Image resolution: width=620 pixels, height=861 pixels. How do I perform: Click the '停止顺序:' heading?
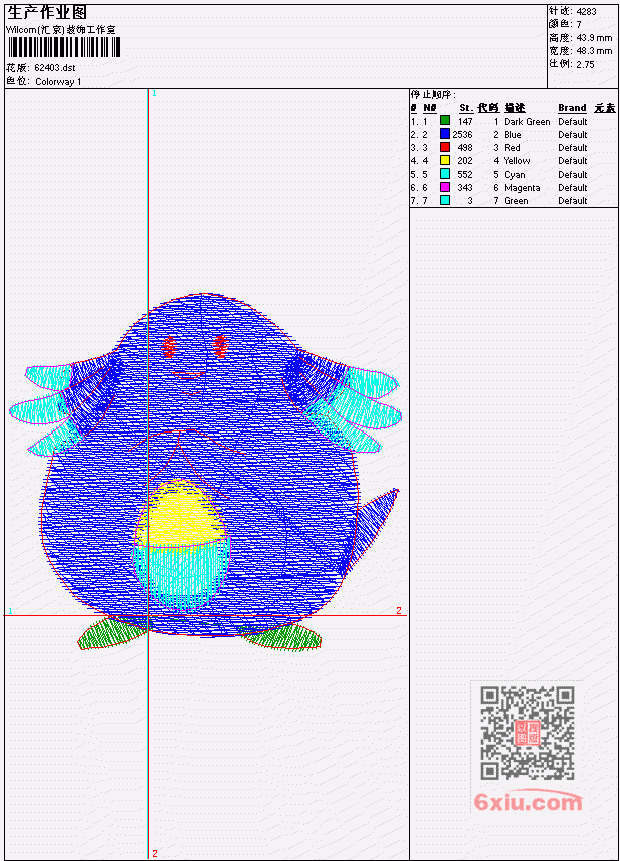click(433, 95)
